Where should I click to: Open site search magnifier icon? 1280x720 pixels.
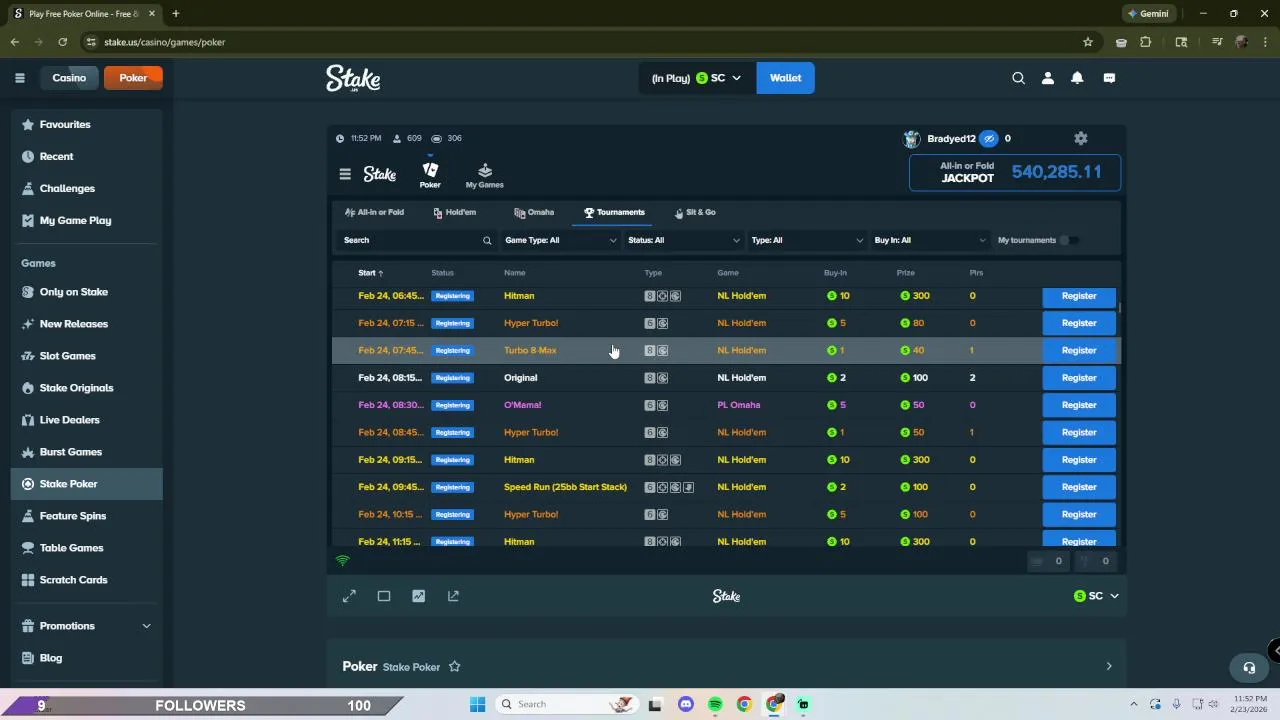point(1018,78)
